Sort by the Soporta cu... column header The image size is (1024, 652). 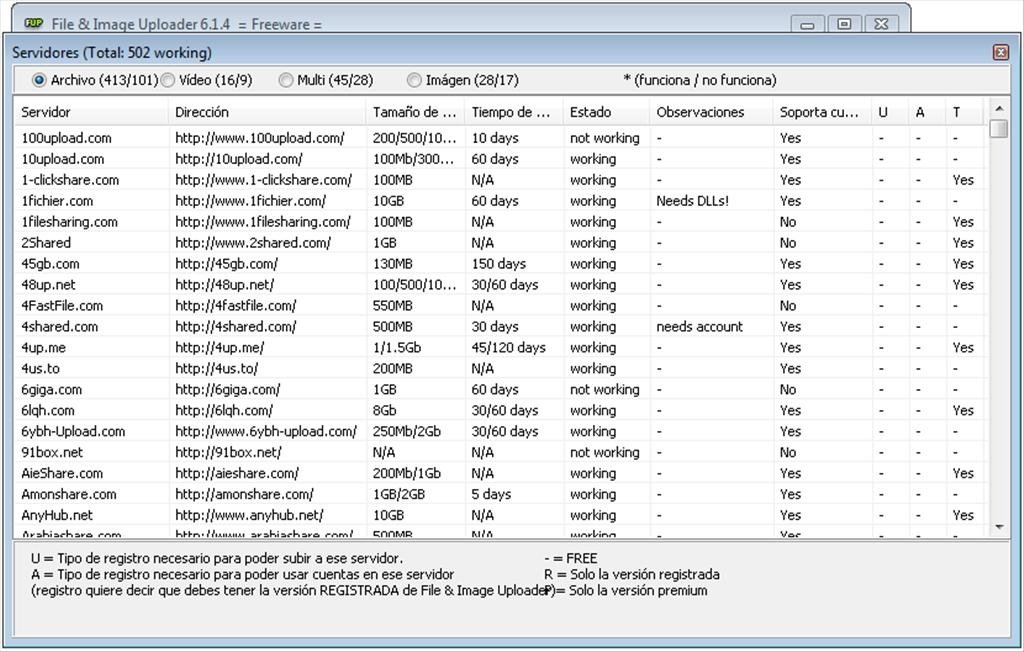[x=823, y=112]
